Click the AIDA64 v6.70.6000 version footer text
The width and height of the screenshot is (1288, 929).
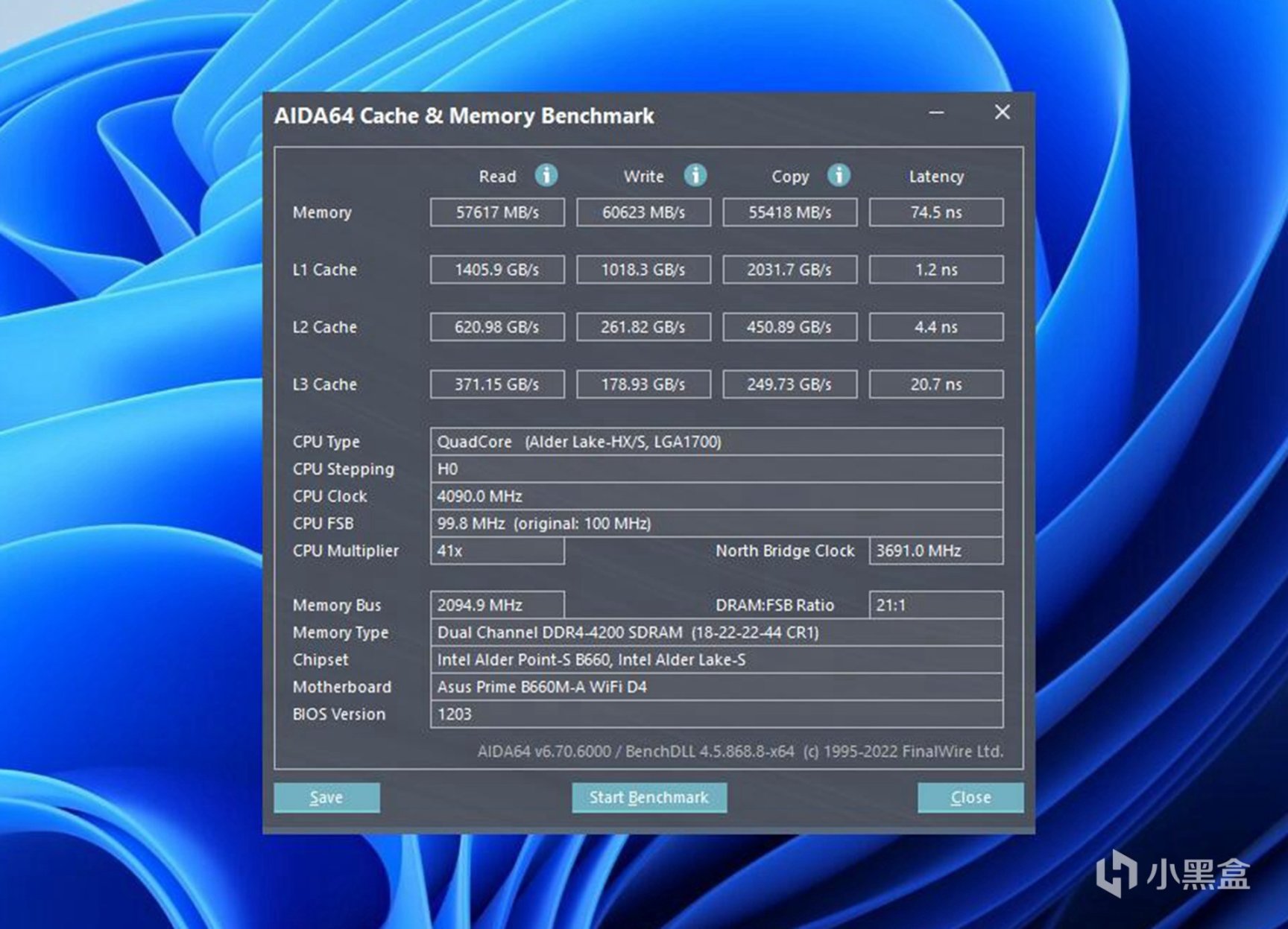(x=740, y=751)
